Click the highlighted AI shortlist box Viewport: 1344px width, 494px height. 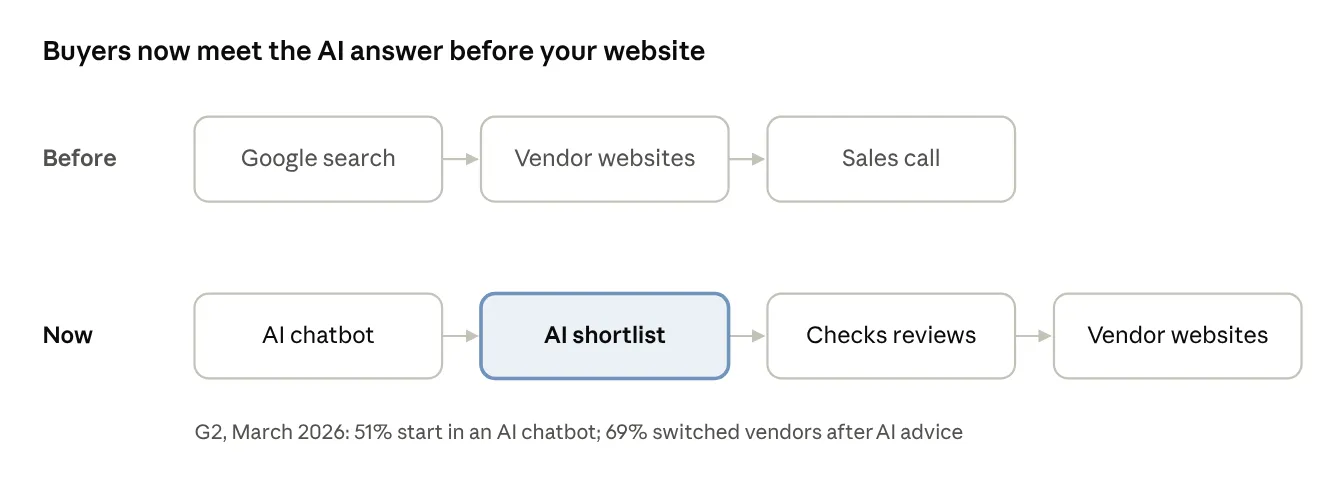605,336
